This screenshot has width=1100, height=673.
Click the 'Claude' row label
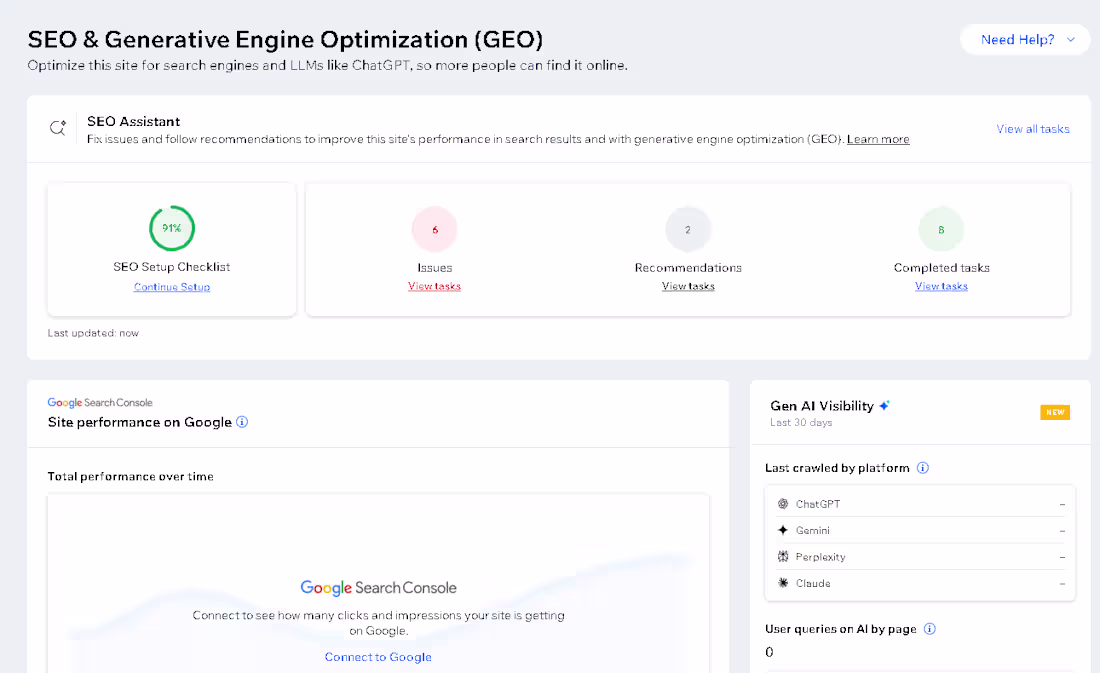coord(813,583)
